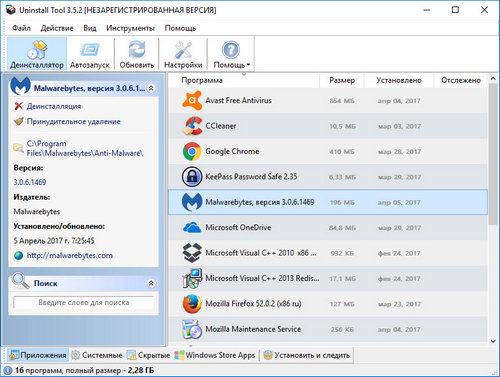
Task: Click scrollbar down arrow in program list
Action: pos(493,341)
